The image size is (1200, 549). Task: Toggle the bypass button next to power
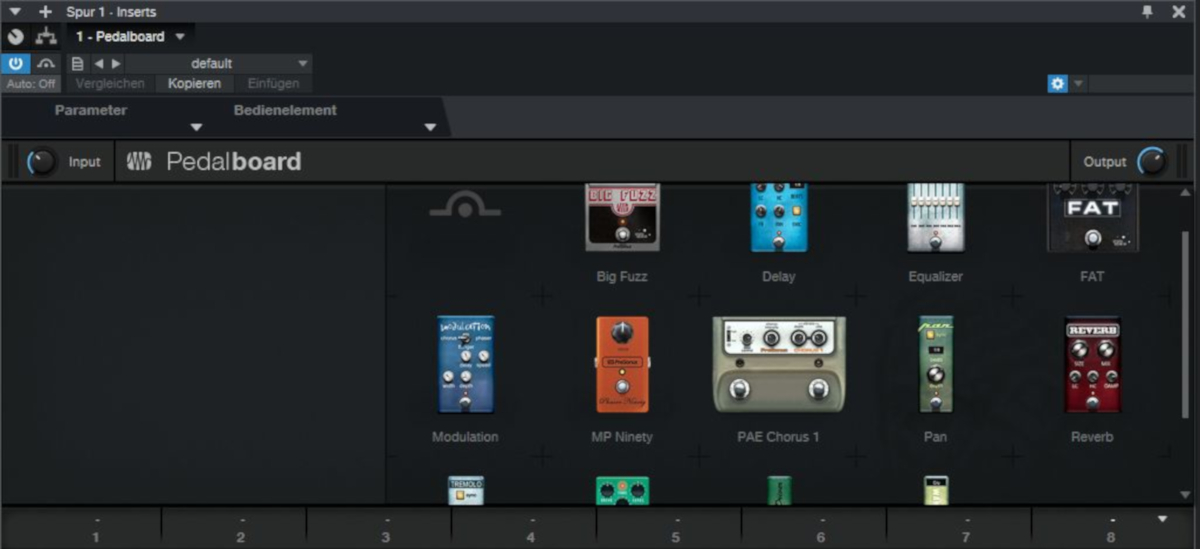tap(46, 63)
